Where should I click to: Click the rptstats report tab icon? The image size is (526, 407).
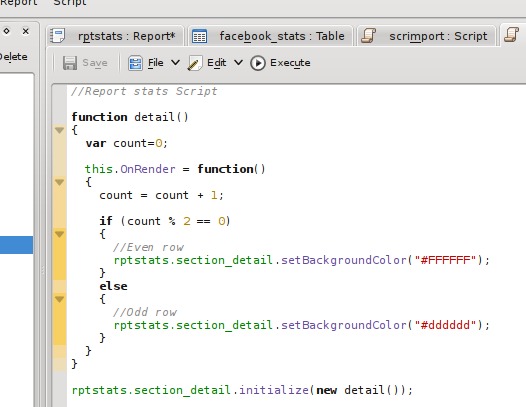coord(57,36)
